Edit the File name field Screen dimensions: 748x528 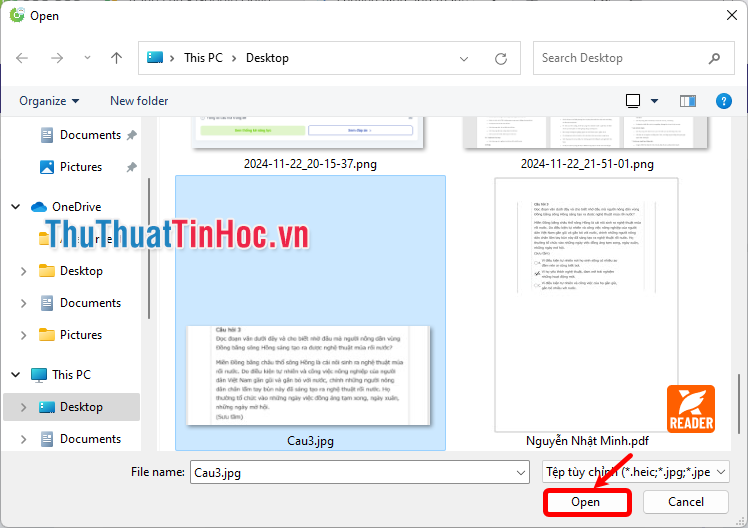(x=353, y=472)
